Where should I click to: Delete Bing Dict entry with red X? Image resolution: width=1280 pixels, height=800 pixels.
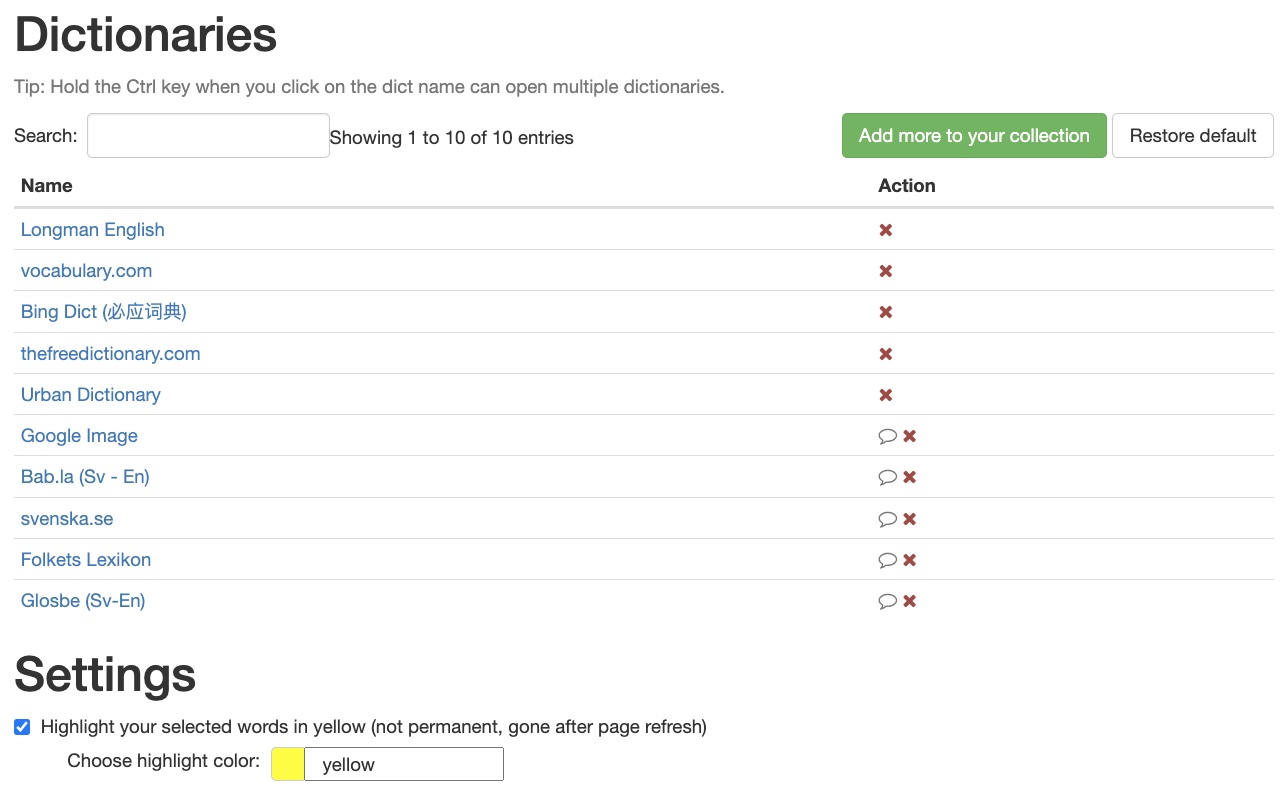tap(885, 312)
